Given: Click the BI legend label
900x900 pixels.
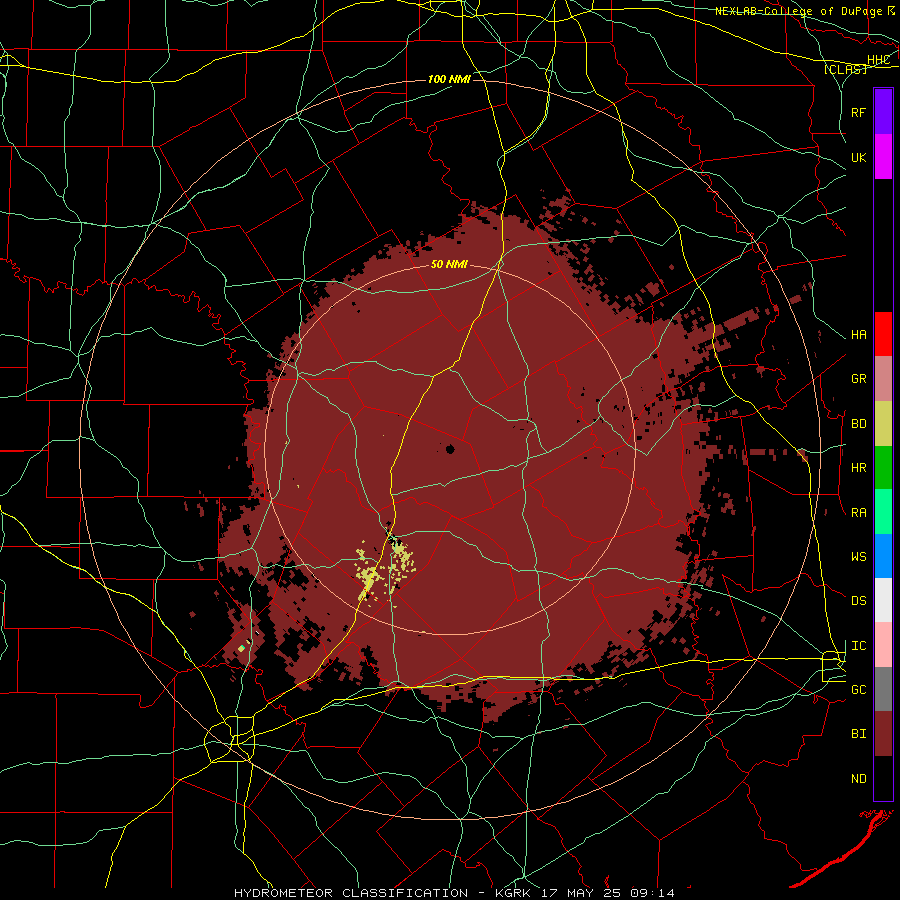Looking at the screenshot, I should click(x=859, y=734).
